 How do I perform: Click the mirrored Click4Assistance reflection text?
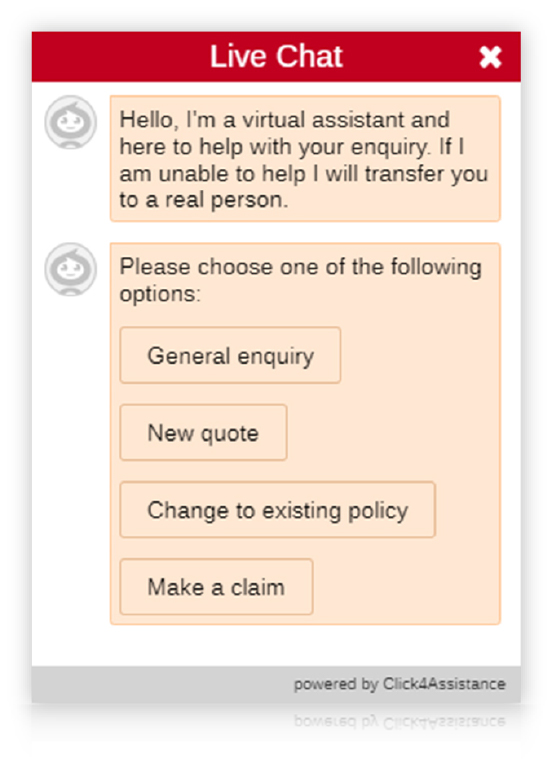tap(399, 721)
